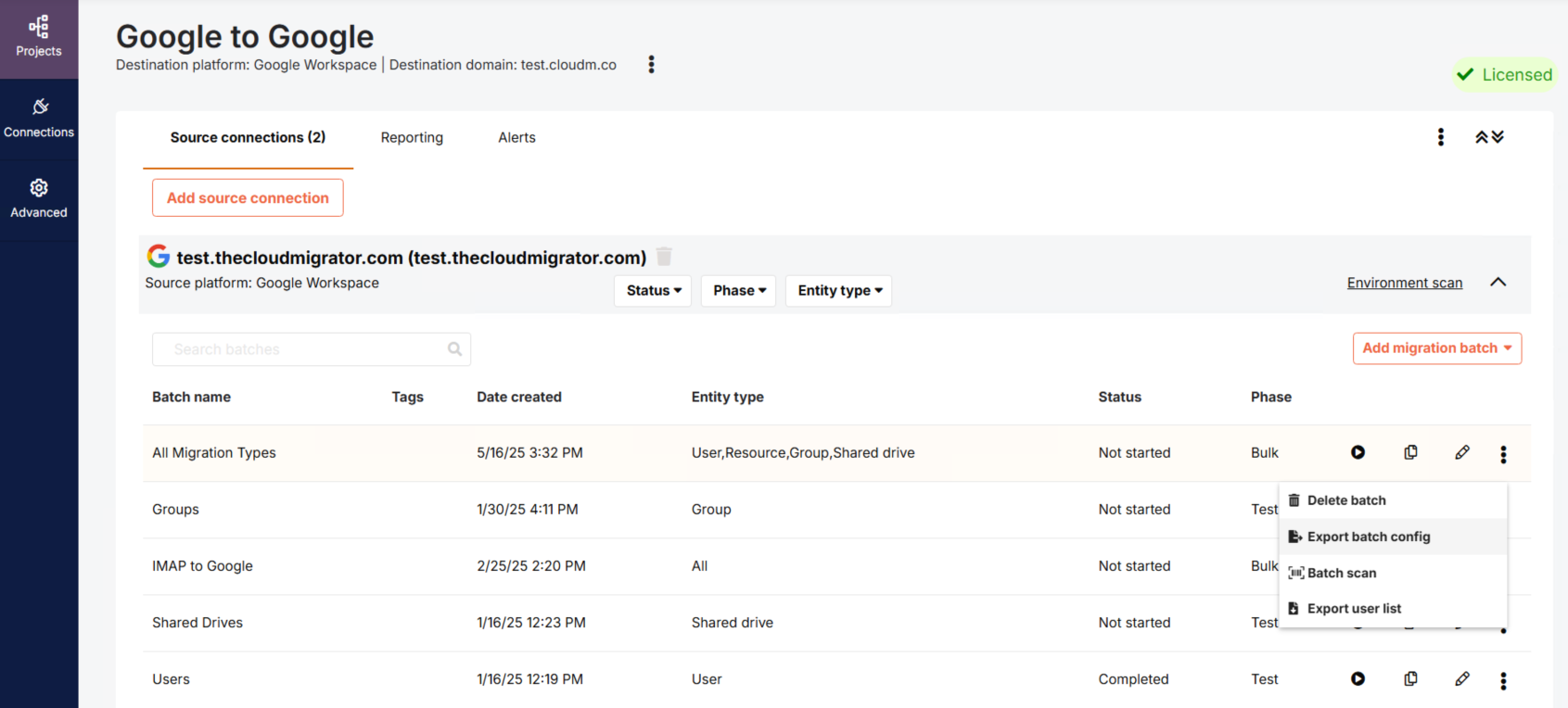This screenshot has height=708, width=1568.
Task: Choose Delete batch from the context menu
Action: tap(1393, 500)
